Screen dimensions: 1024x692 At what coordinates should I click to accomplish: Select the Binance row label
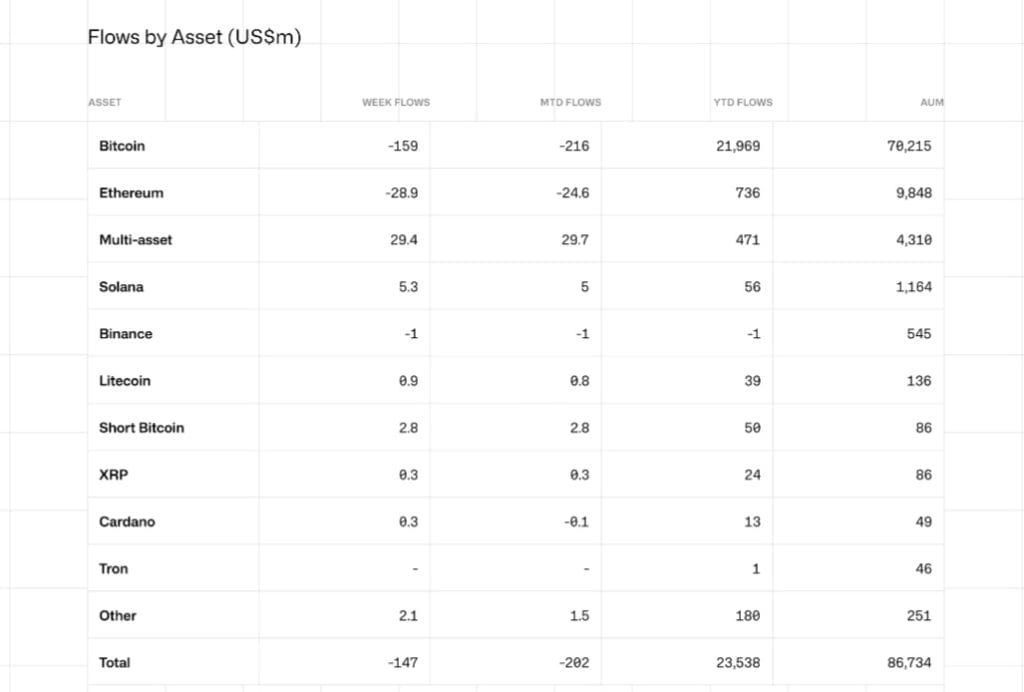coord(126,334)
